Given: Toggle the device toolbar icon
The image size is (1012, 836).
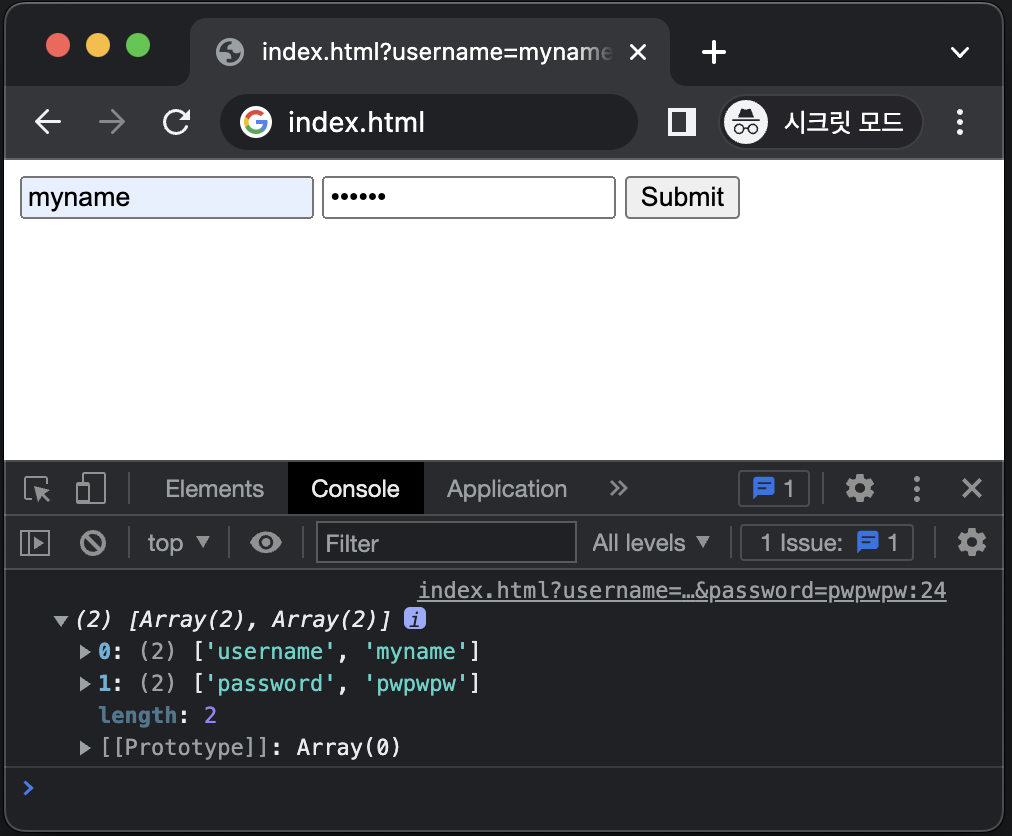Looking at the screenshot, I should point(90,489).
